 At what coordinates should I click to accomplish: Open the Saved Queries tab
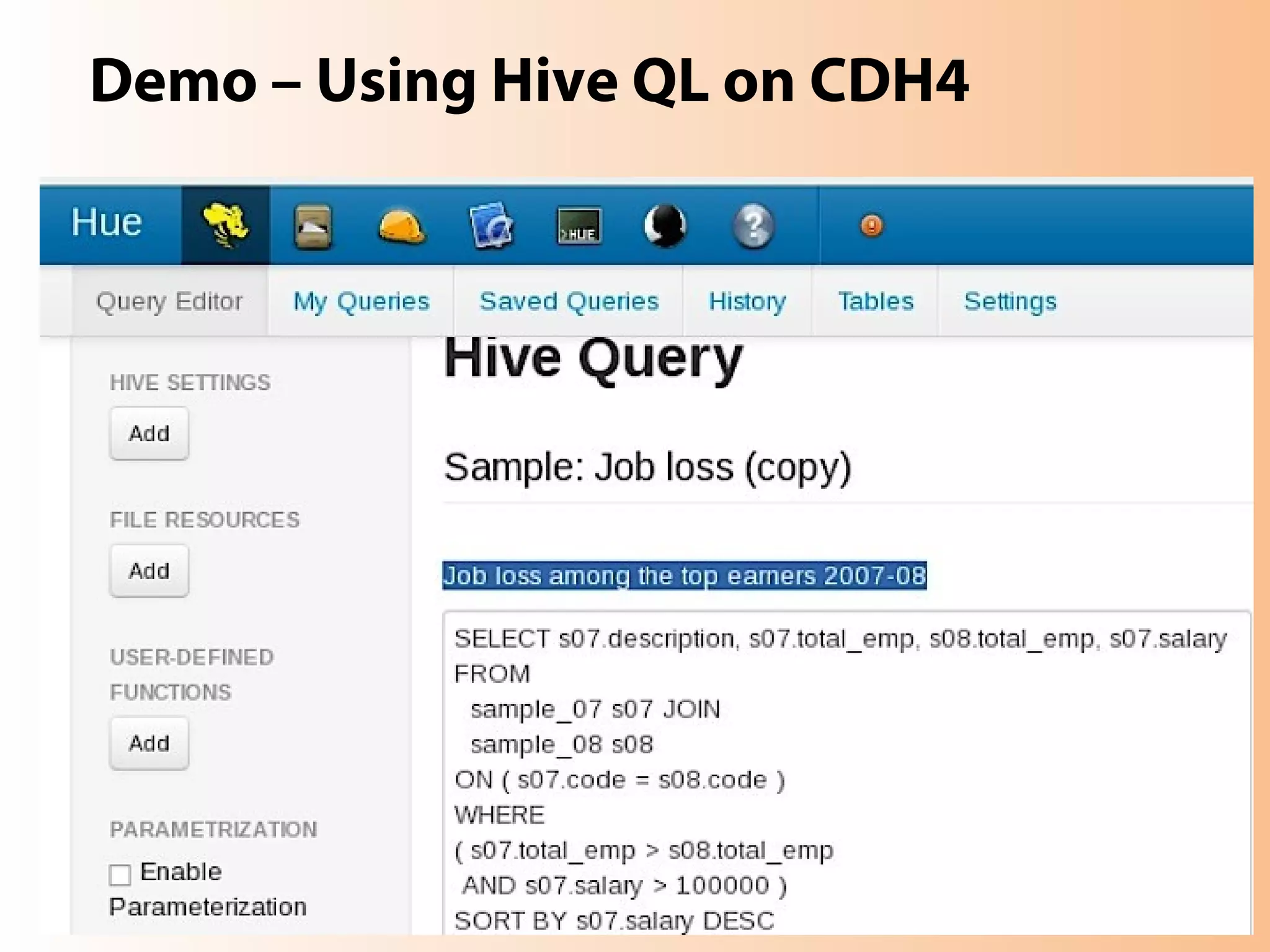(569, 302)
